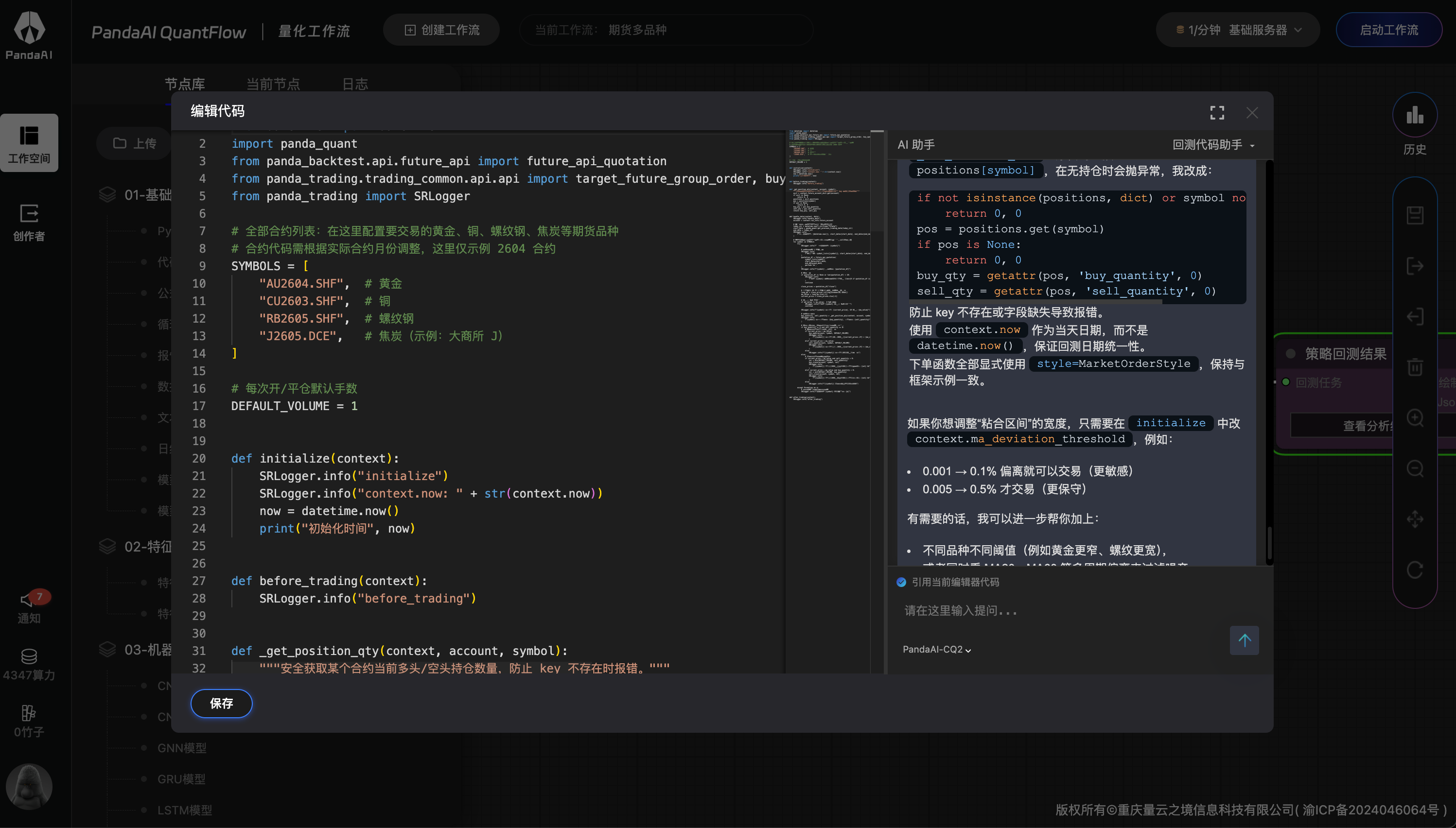Open the 历史 history chart icon
Viewport: 1456px width, 828px height.
click(1415, 115)
